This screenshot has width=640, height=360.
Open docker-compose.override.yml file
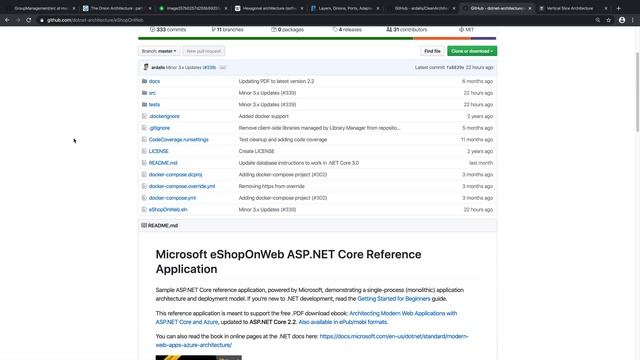coord(182,186)
